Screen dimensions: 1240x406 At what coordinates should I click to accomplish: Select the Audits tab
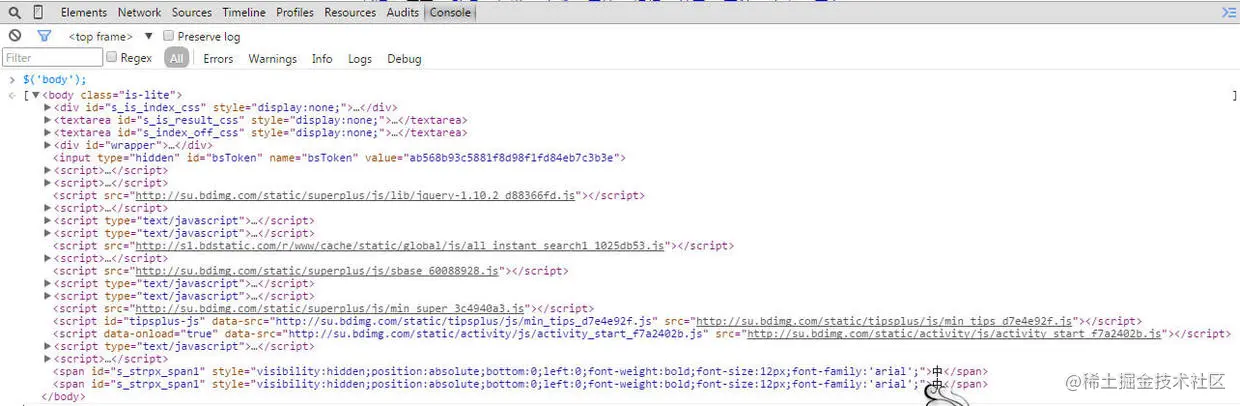403,13
